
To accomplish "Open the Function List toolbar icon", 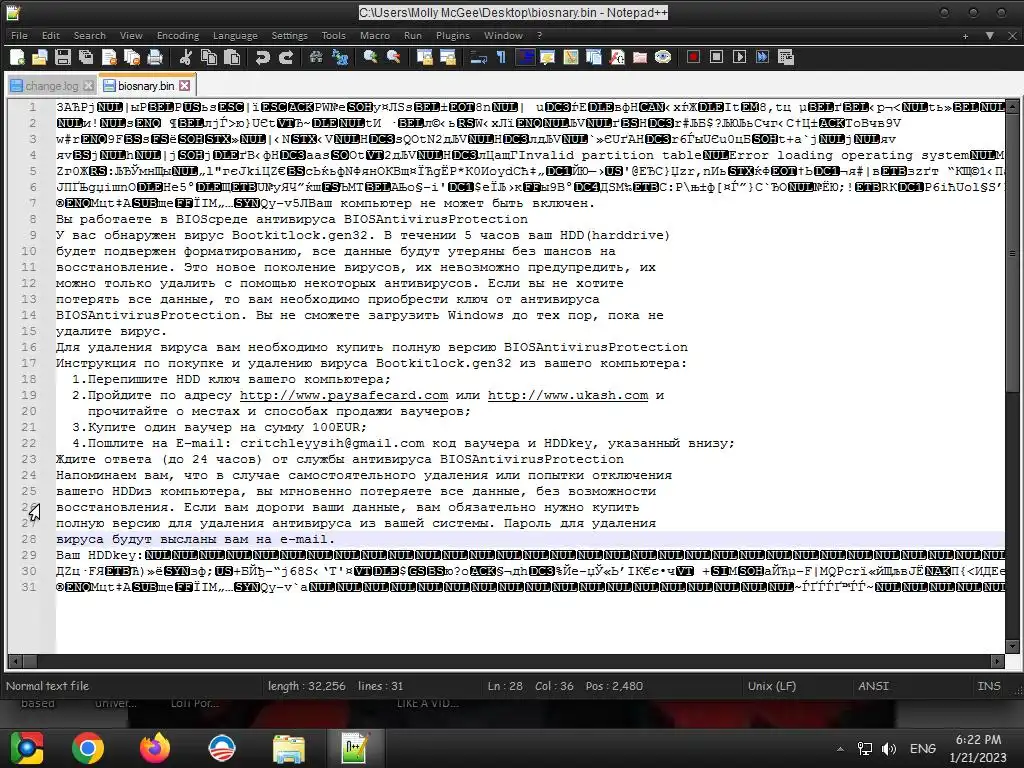I will [616, 57].
